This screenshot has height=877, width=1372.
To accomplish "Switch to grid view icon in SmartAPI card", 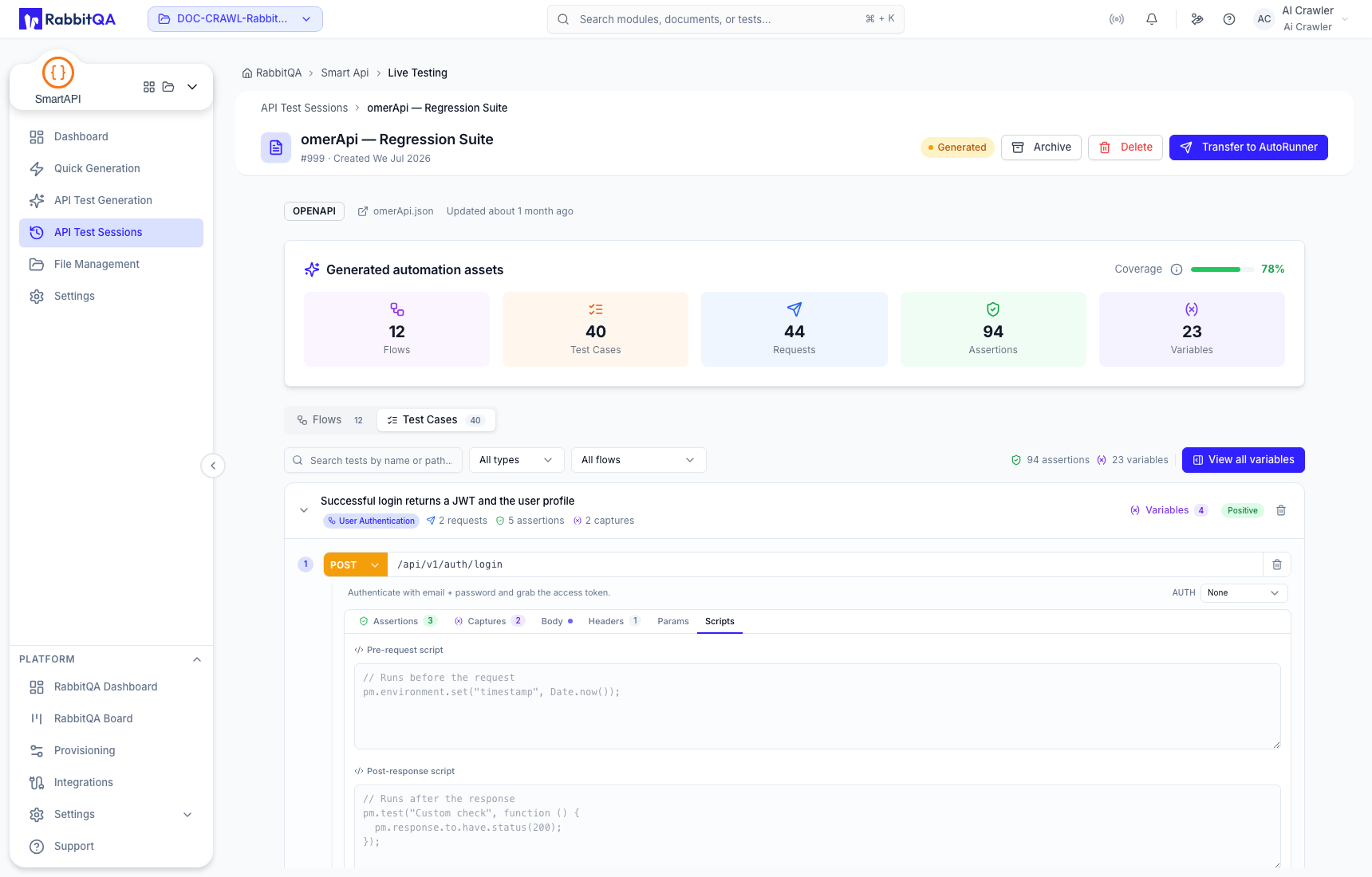I will tap(149, 87).
